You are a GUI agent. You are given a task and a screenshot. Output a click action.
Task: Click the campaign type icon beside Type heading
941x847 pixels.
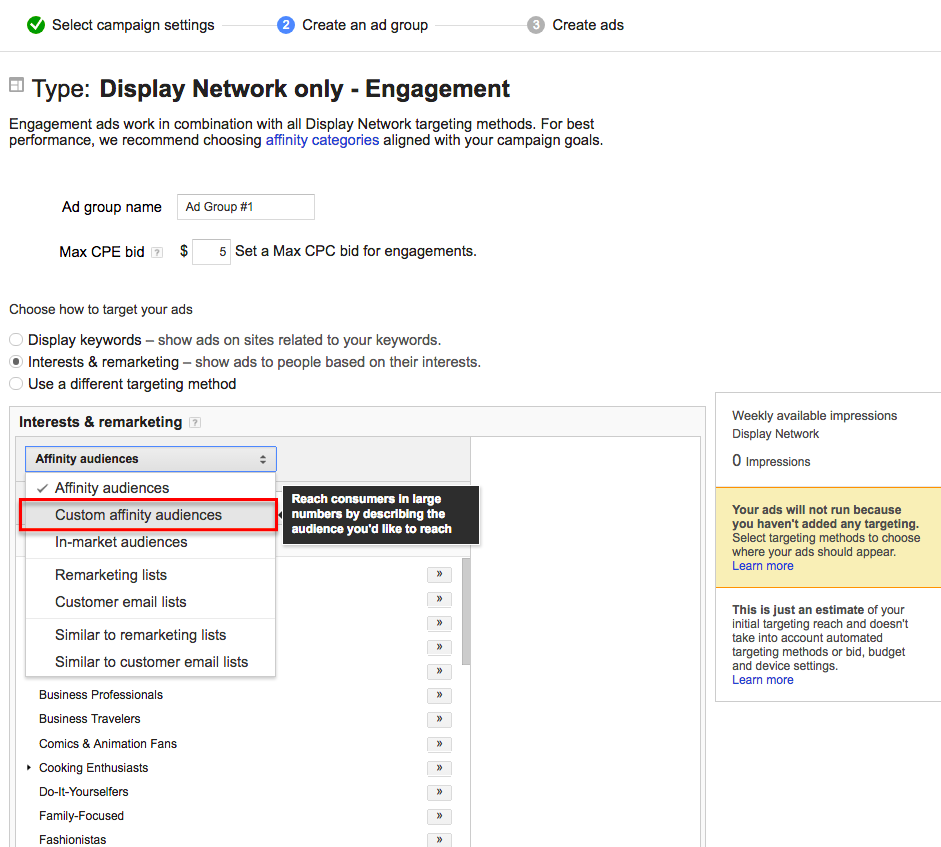click(x=17, y=86)
